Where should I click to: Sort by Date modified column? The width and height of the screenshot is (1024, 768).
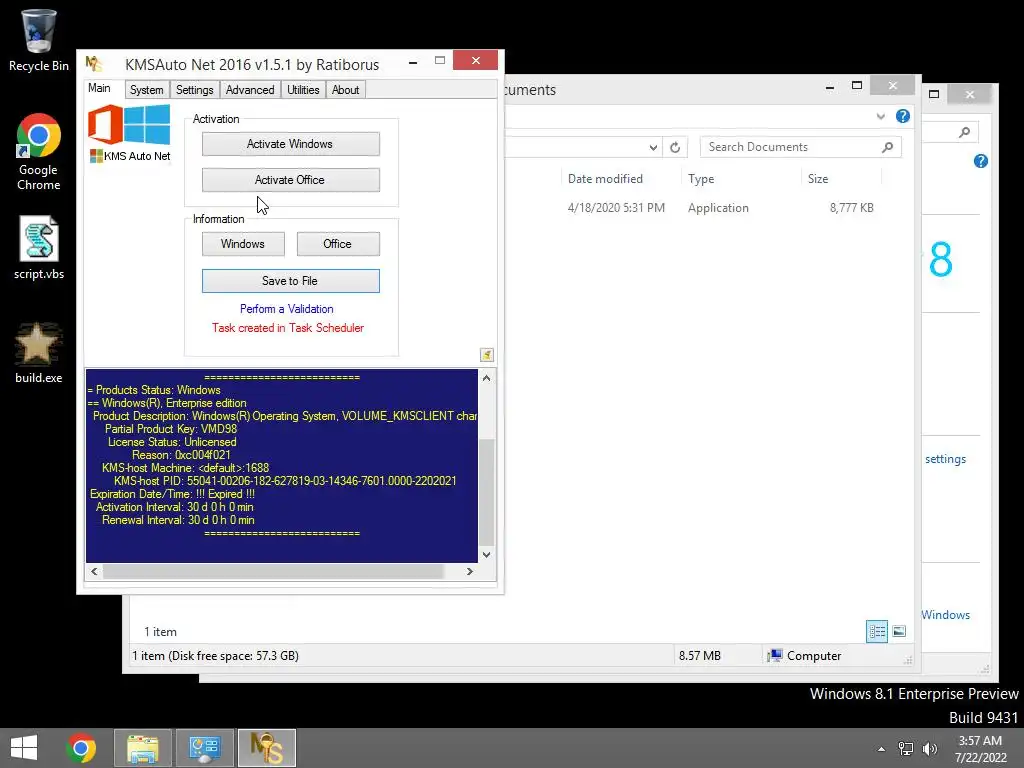coord(605,179)
